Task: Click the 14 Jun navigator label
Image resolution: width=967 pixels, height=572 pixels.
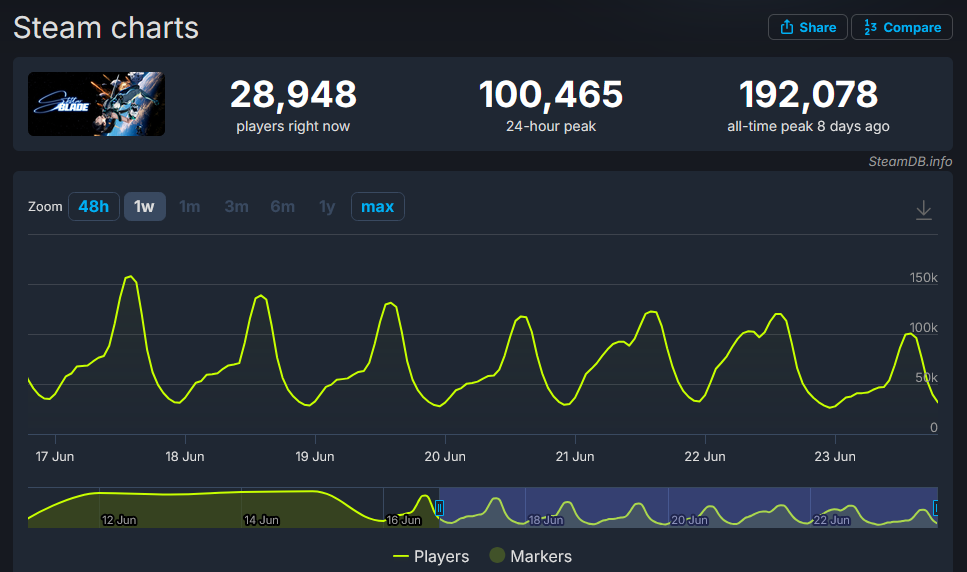Action: pyautogui.click(x=261, y=520)
